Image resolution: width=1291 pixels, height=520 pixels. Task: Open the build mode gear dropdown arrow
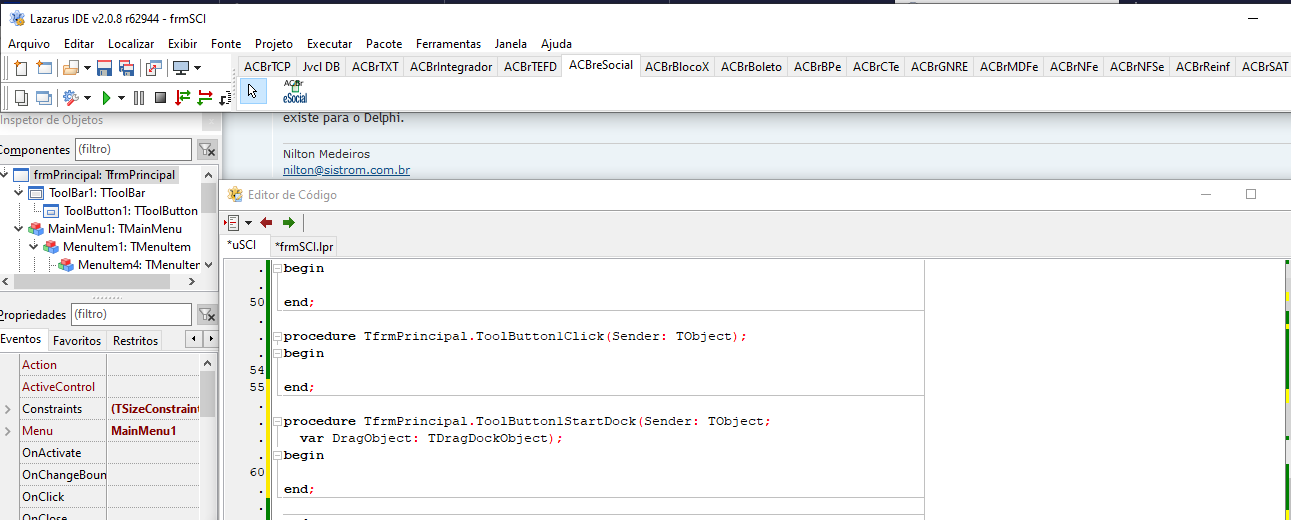point(87,98)
